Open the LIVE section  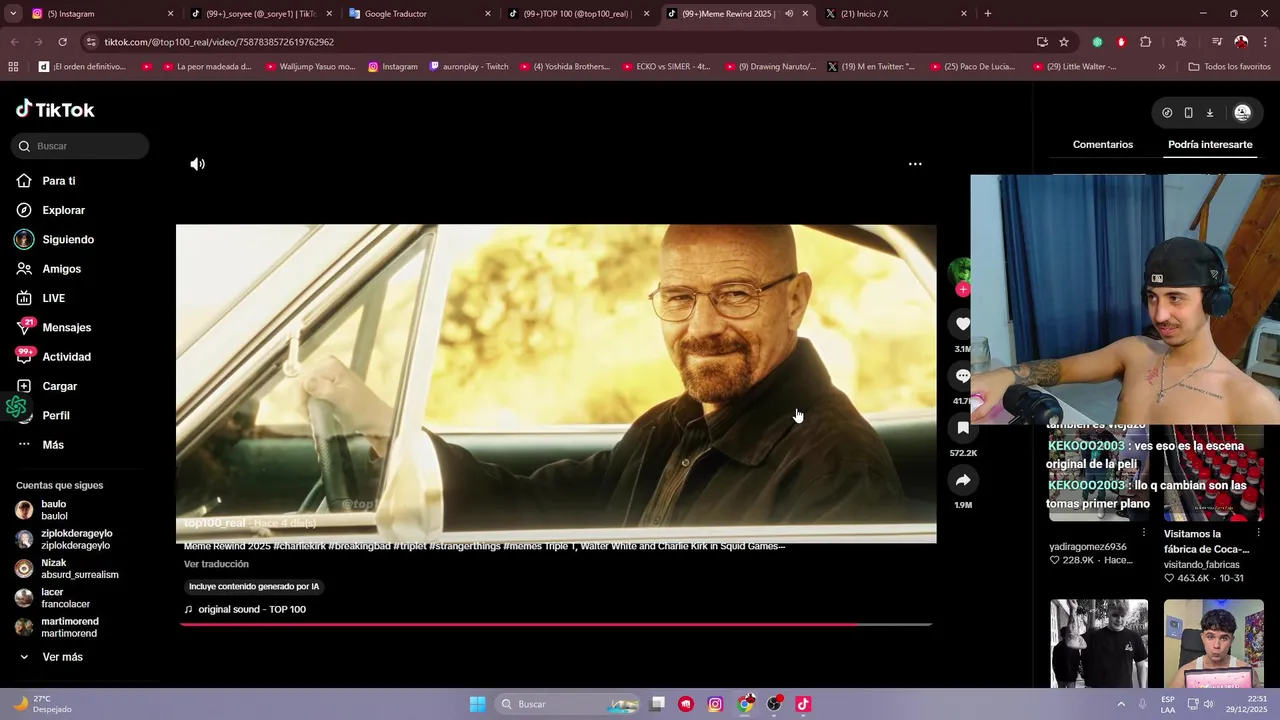coord(53,298)
